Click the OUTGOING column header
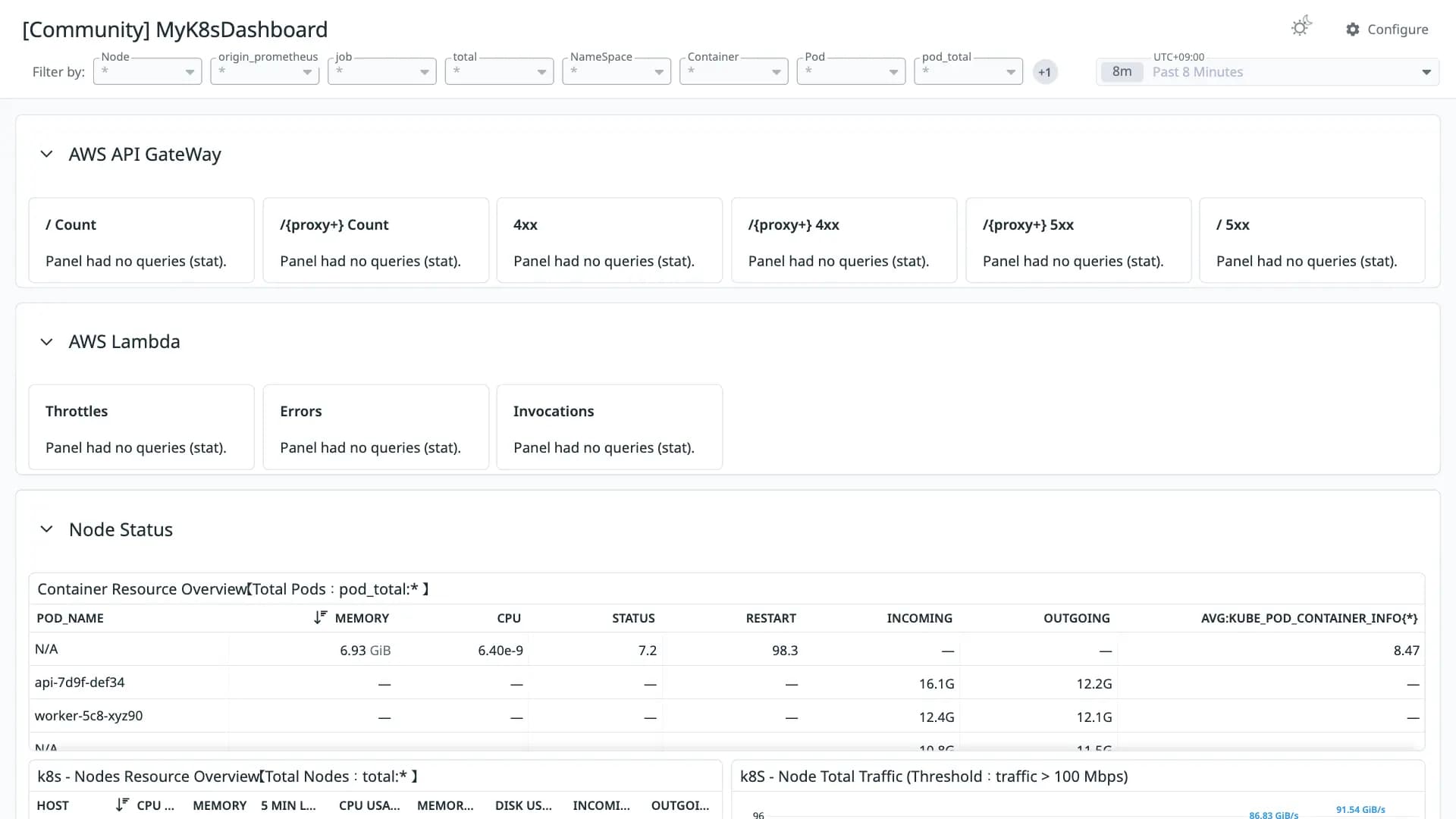The width and height of the screenshot is (1456, 819). pyautogui.click(x=1076, y=618)
